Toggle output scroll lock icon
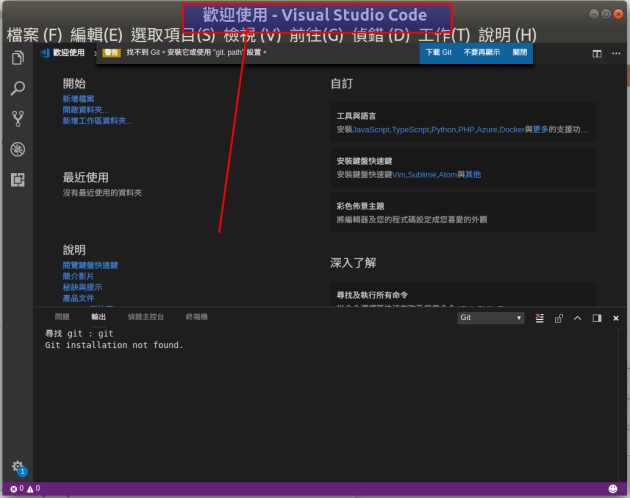 pyautogui.click(x=558, y=318)
